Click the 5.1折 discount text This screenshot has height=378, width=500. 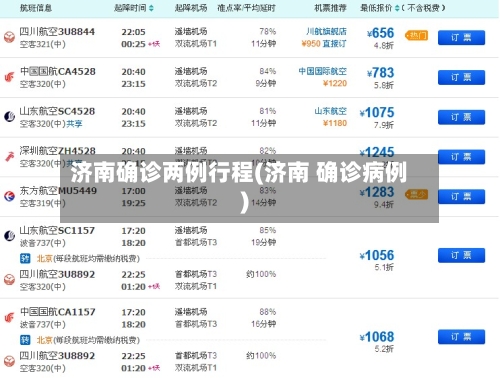tap(384, 267)
